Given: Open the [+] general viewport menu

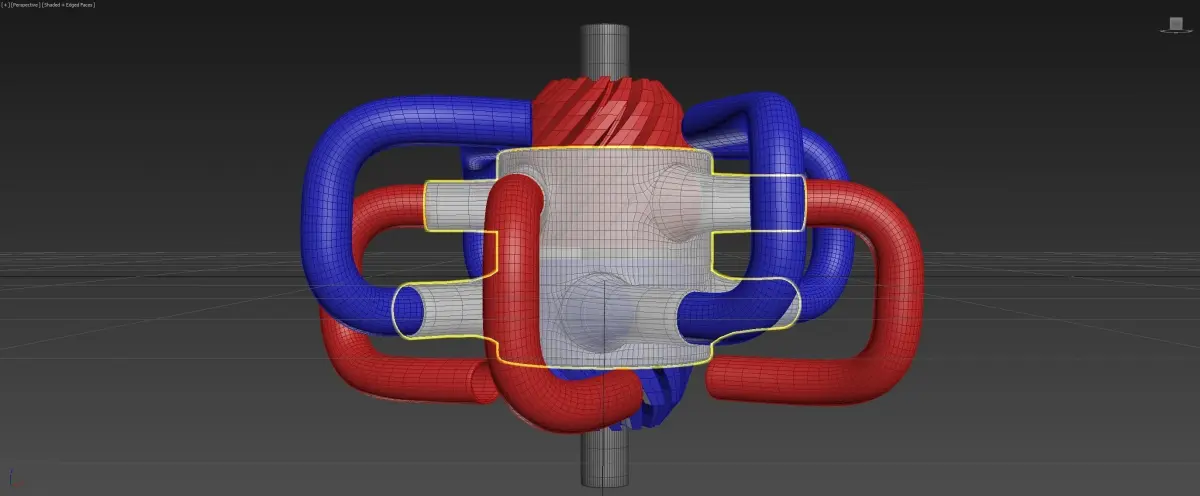Looking at the screenshot, I should click(x=5, y=5).
